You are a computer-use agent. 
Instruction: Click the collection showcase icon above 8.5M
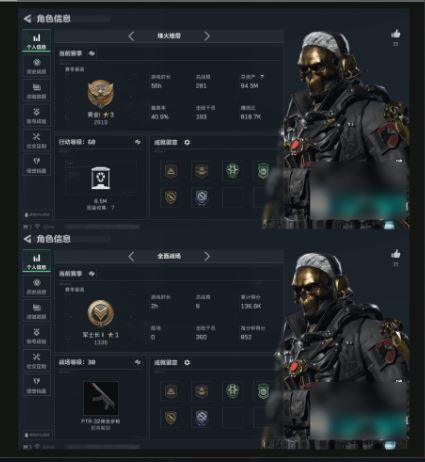100,179
